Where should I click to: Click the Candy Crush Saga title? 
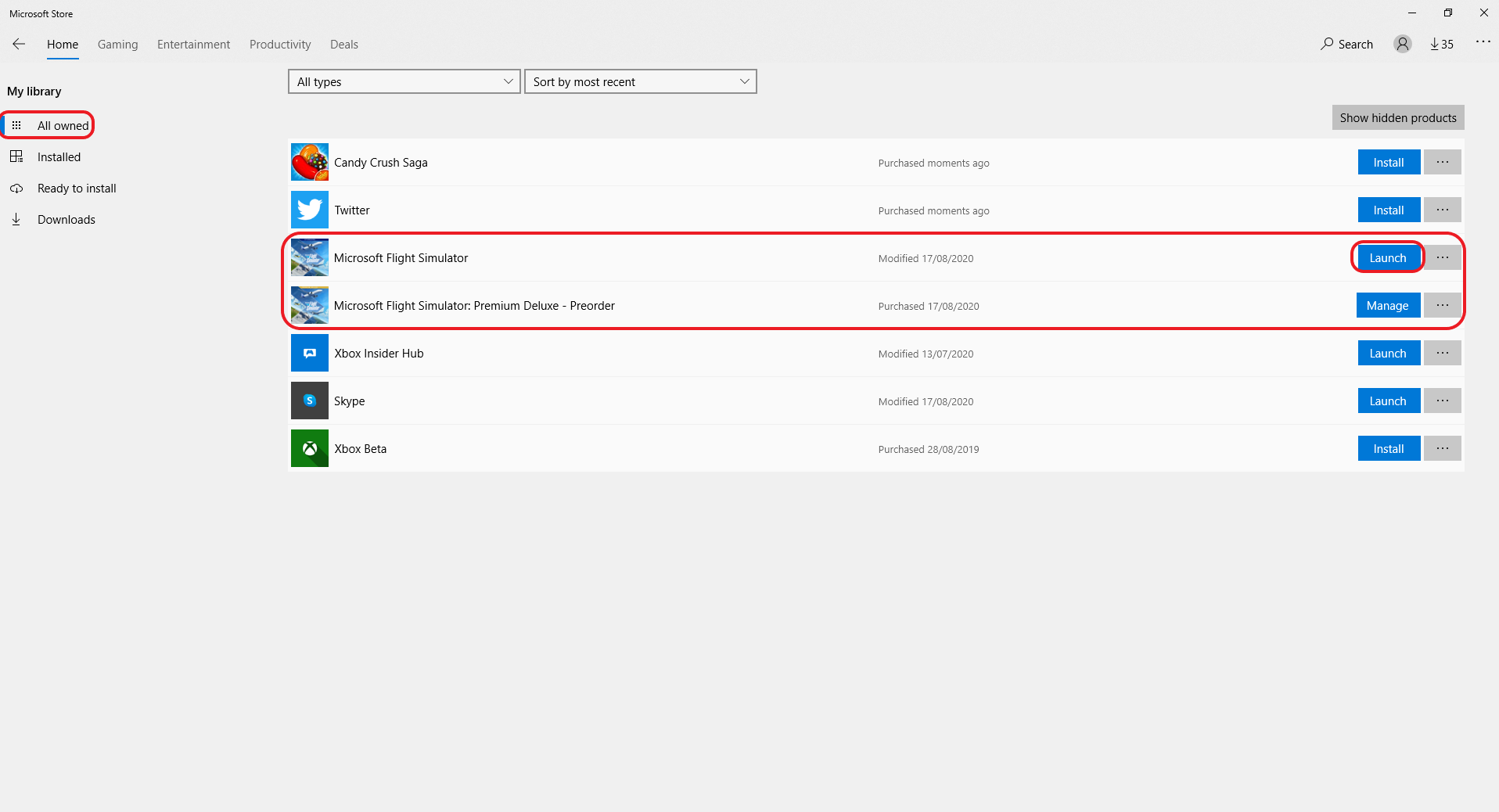381,163
